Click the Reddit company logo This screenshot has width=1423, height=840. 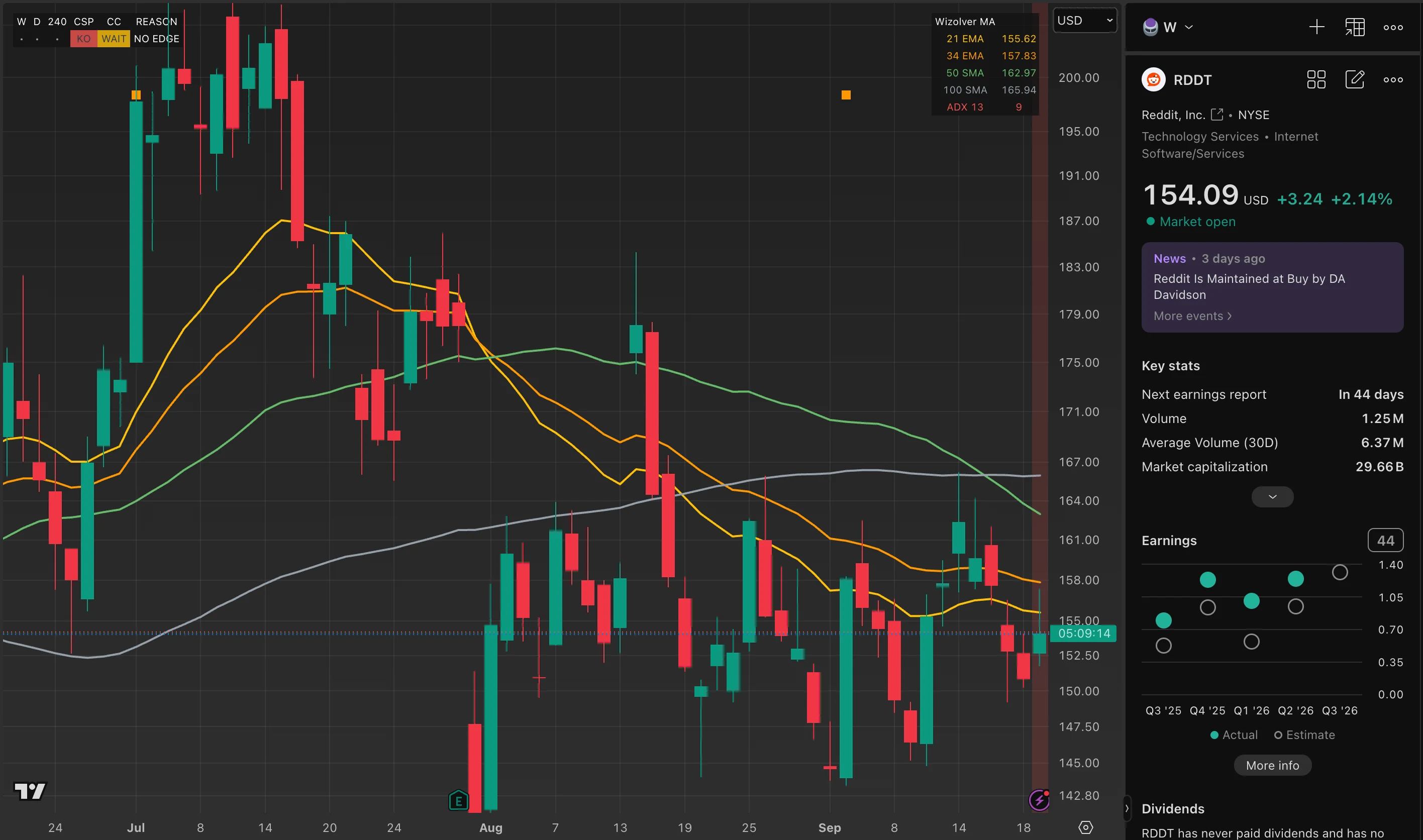point(1154,80)
